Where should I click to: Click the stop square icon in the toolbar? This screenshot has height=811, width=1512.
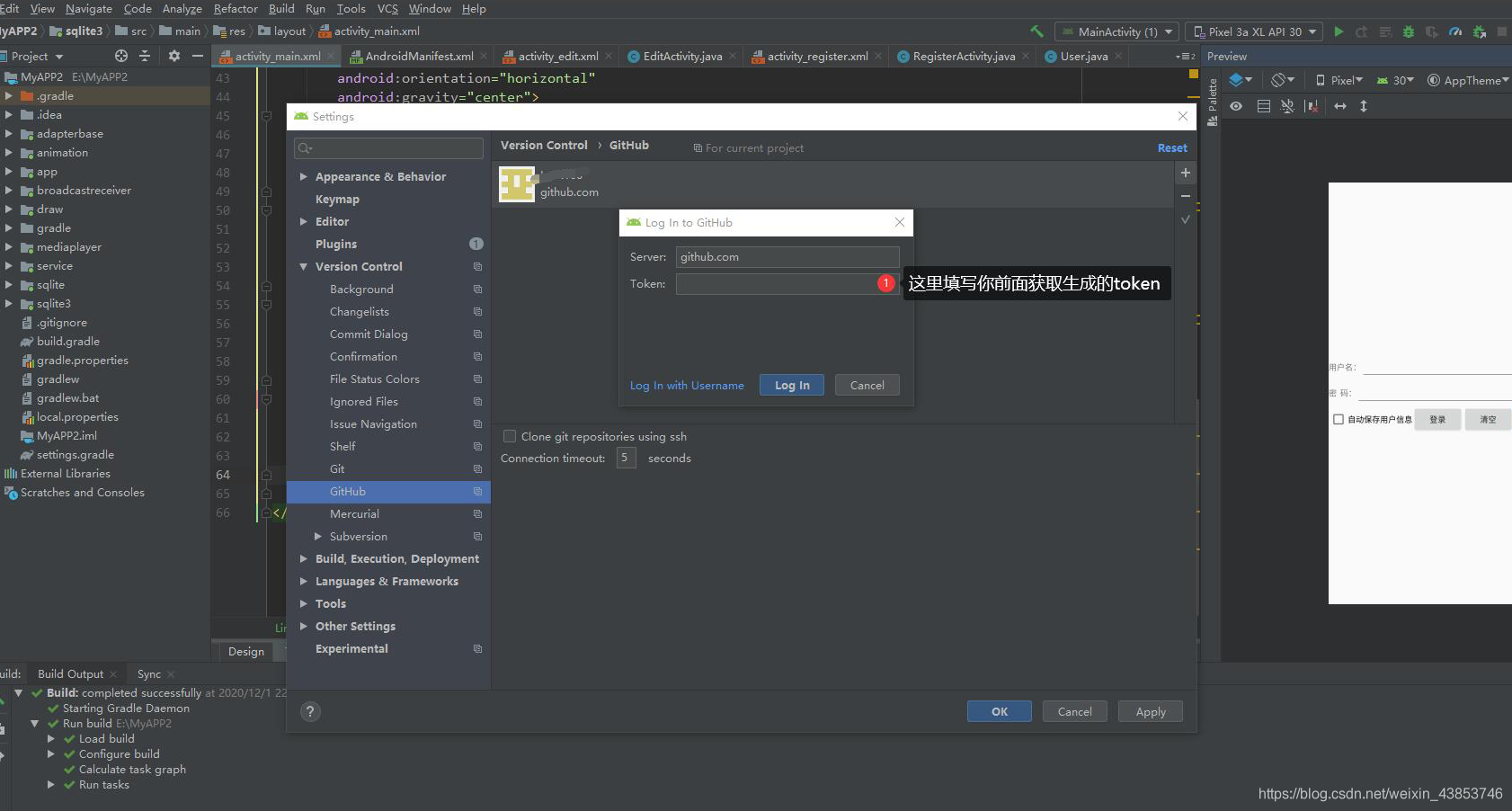click(1502, 31)
